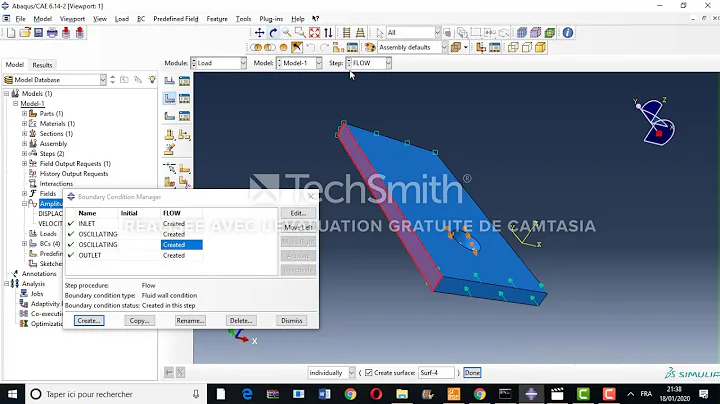Switch to the Results tab

pos(42,65)
